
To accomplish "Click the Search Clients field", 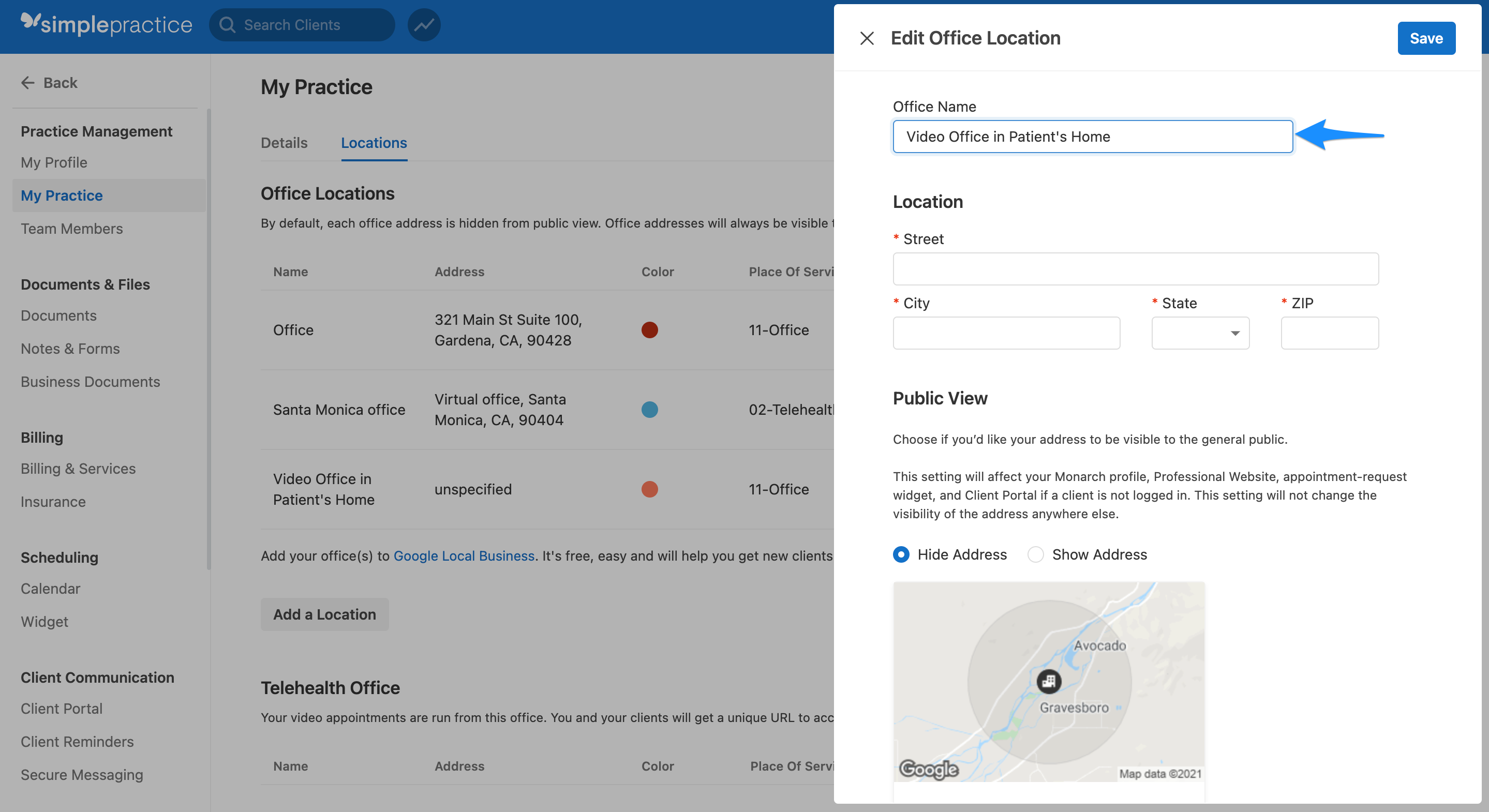I will 302,25.
